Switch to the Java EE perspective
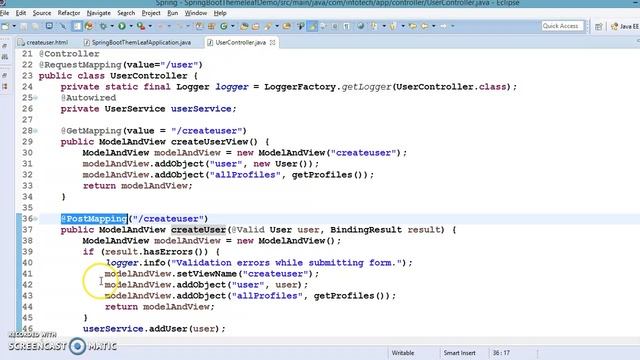This screenshot has width=640, height=360. coord(624,27)
